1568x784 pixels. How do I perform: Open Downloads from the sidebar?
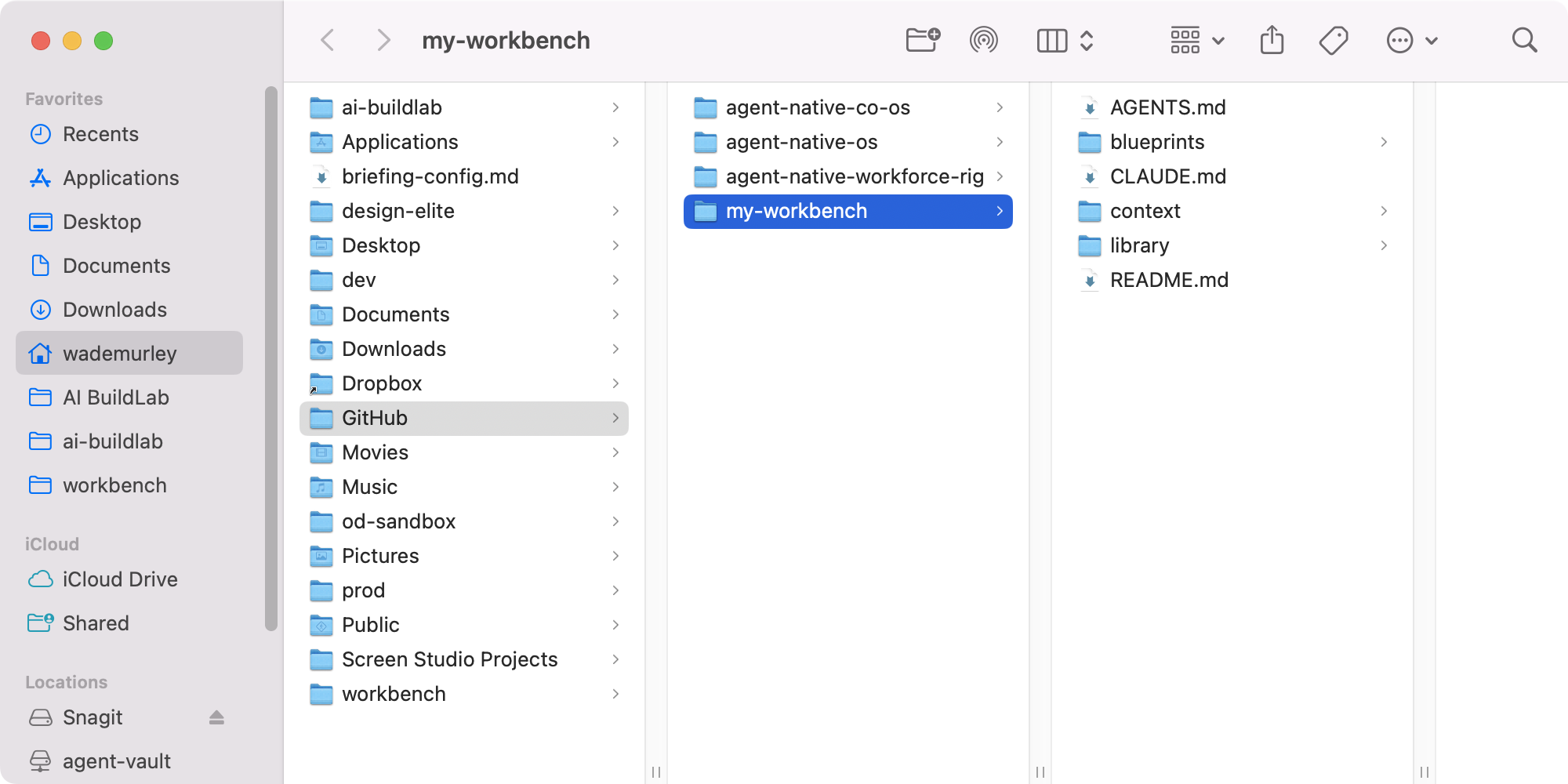[129, 310]
